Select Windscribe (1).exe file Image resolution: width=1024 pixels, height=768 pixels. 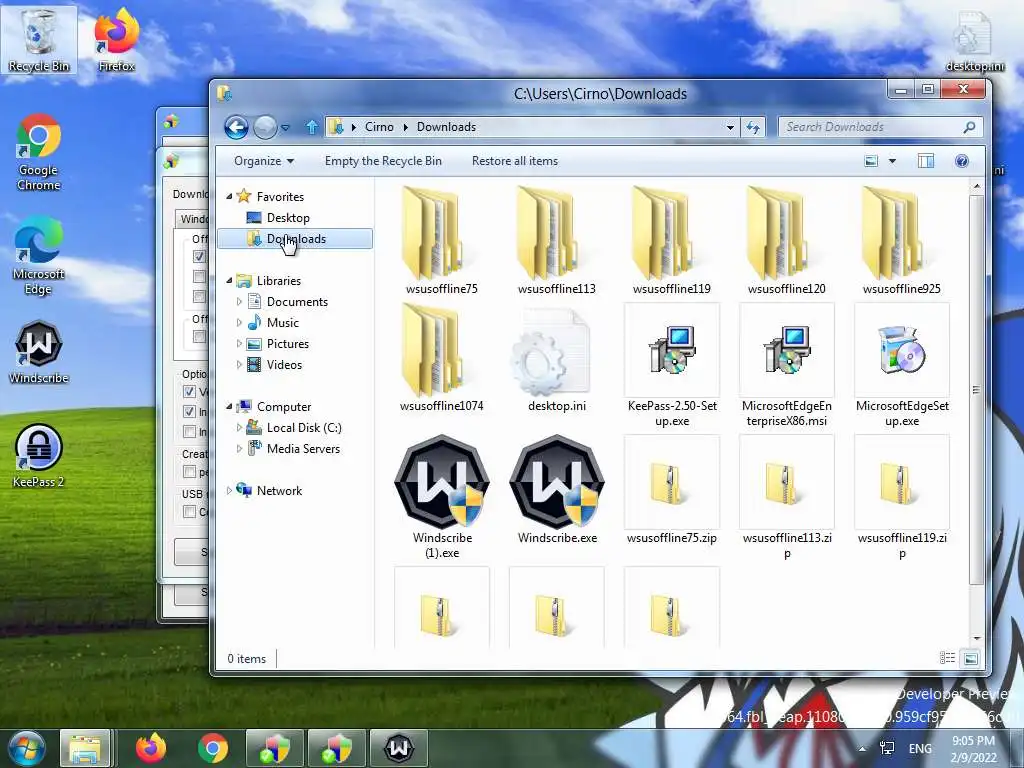point(441,496)
